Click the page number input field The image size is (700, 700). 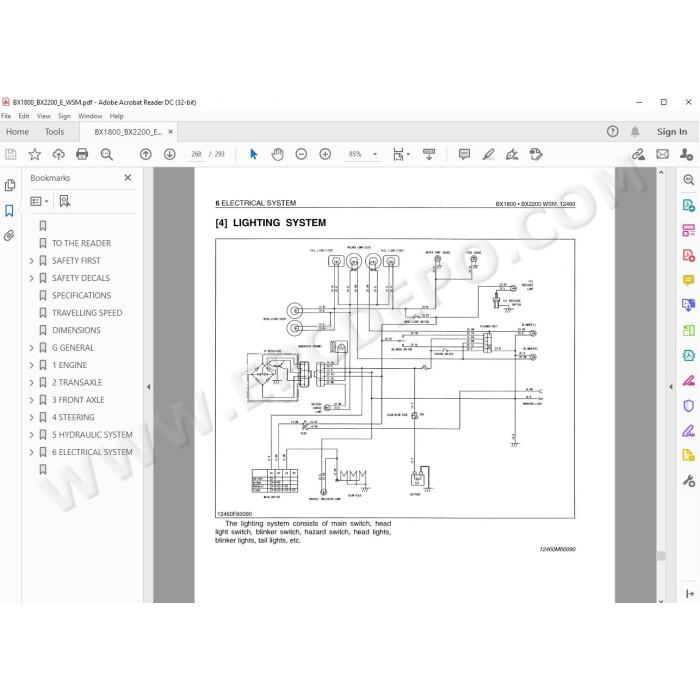(x=196, y=154)
